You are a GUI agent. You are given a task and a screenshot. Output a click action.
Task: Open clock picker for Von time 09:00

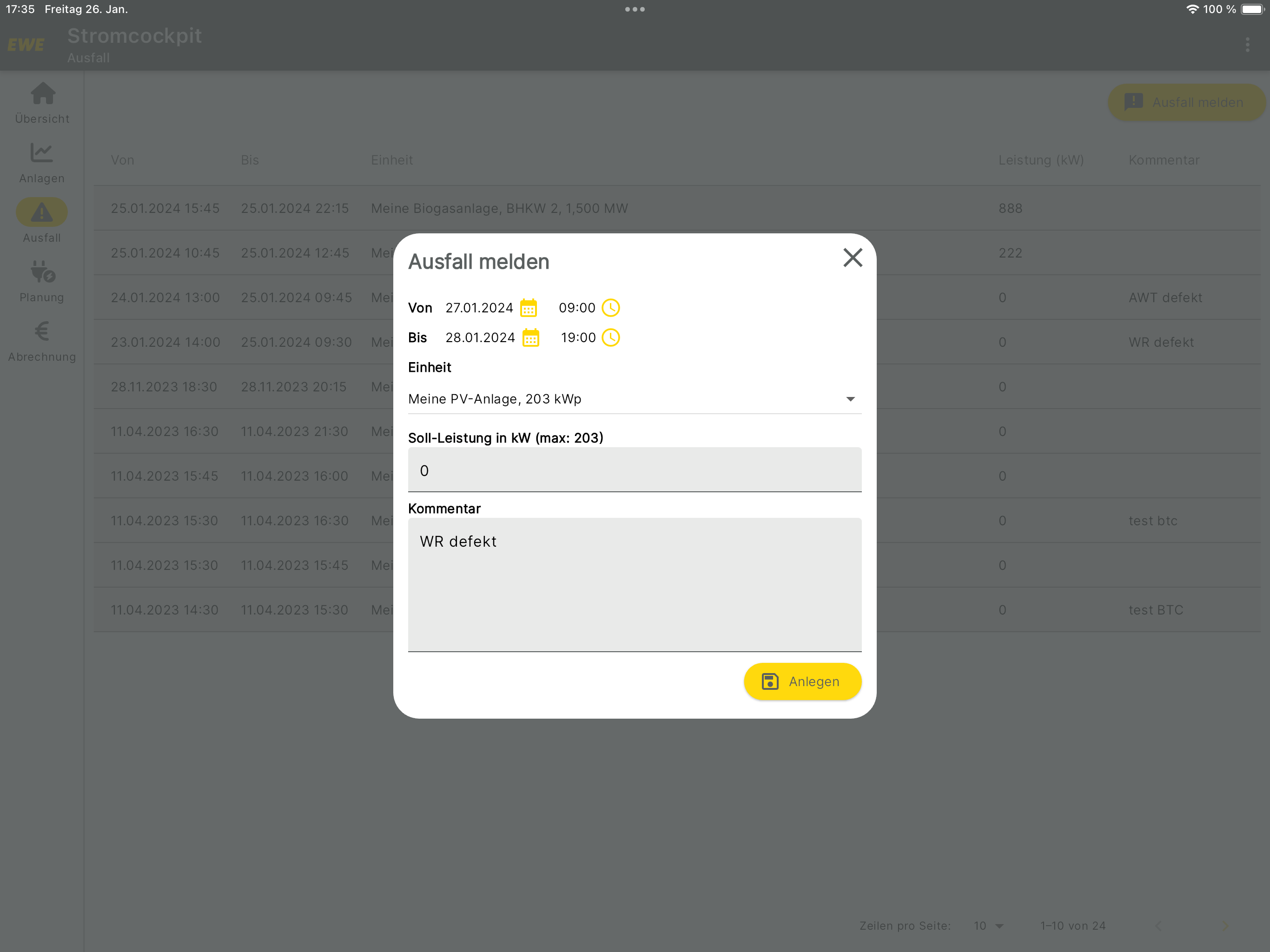point(610,308)
